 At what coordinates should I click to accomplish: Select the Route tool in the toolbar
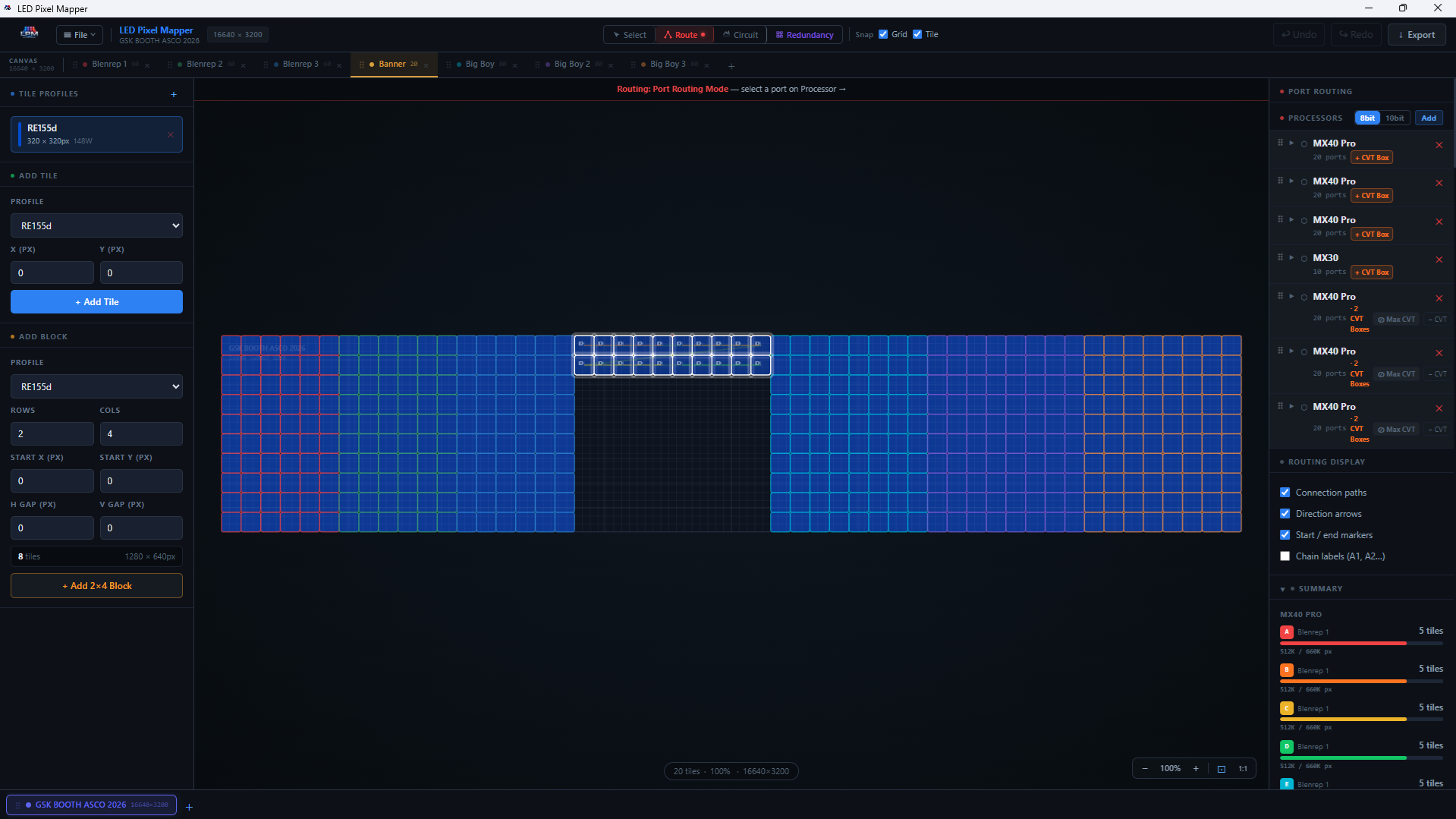coord(684,34)
